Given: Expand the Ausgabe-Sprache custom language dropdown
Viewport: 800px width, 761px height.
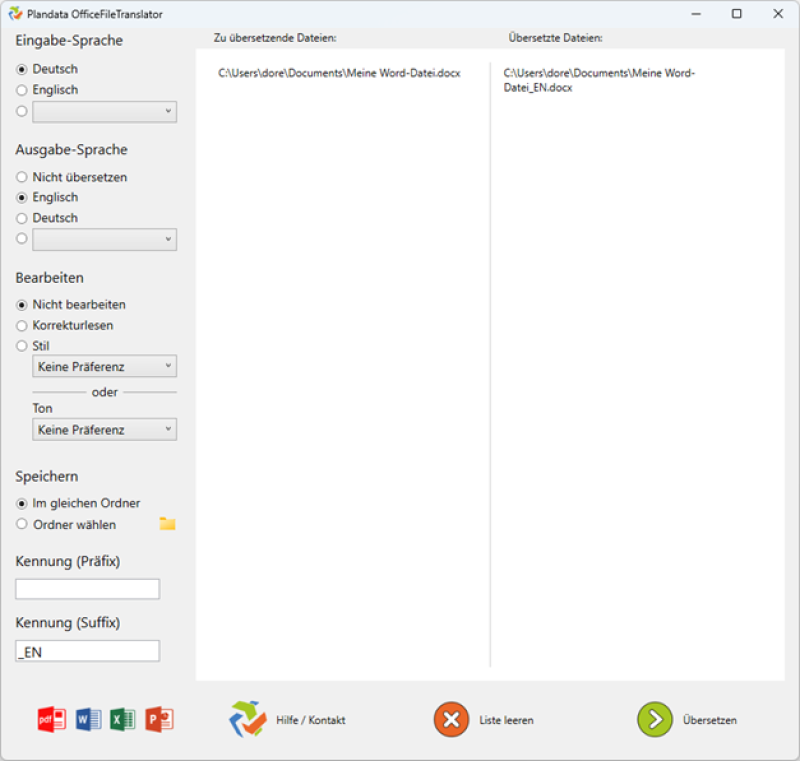Looking at the screenshot, I should (104, 240).
